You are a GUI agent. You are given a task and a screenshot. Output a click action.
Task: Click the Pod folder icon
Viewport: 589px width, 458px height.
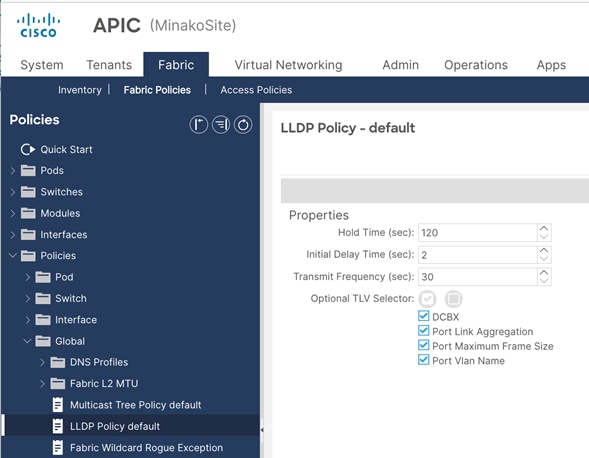[43, 277]
